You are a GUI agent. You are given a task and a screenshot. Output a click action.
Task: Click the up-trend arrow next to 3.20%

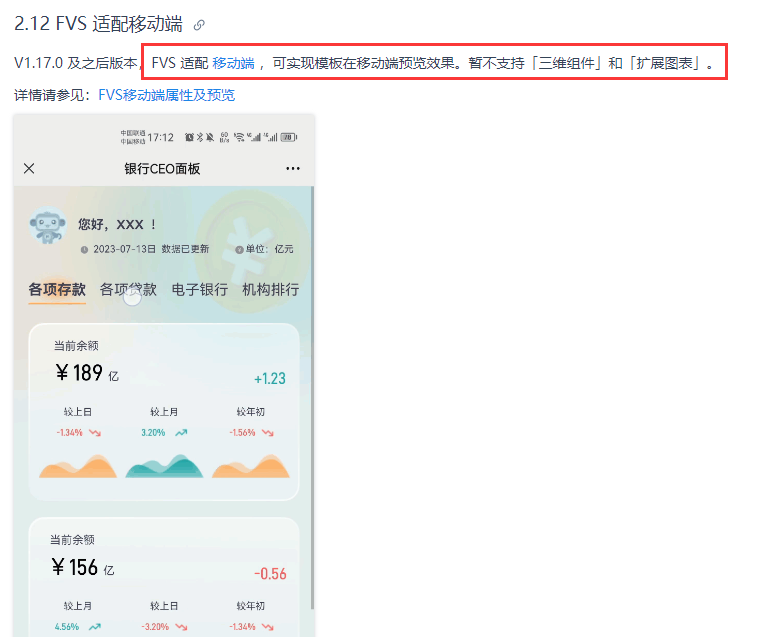pos(181,433)
